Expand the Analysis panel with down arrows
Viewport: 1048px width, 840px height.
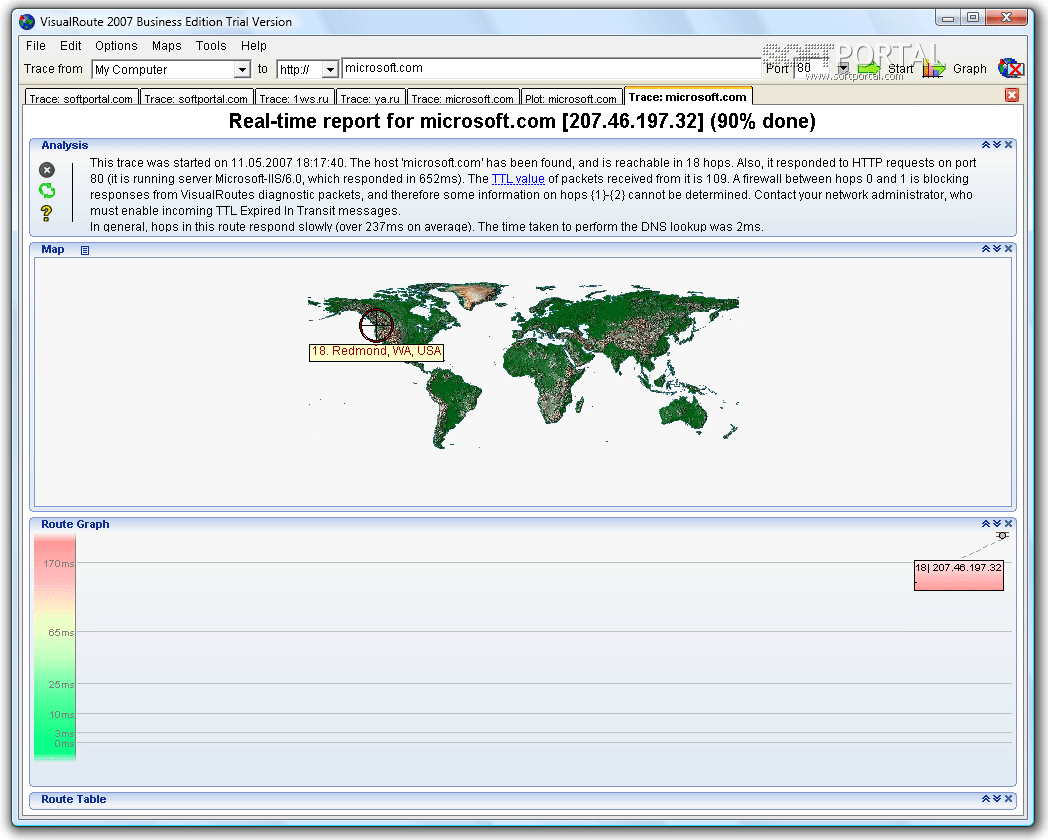pos(997,144)
